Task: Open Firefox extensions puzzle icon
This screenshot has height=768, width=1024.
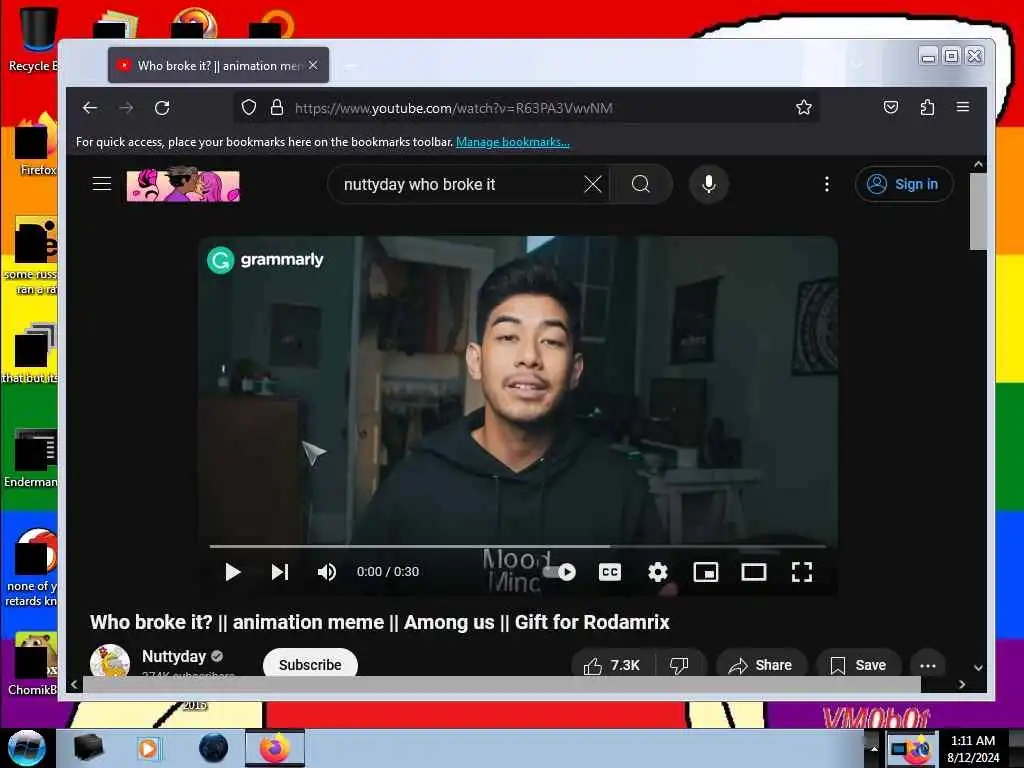Action: [927, 107]
